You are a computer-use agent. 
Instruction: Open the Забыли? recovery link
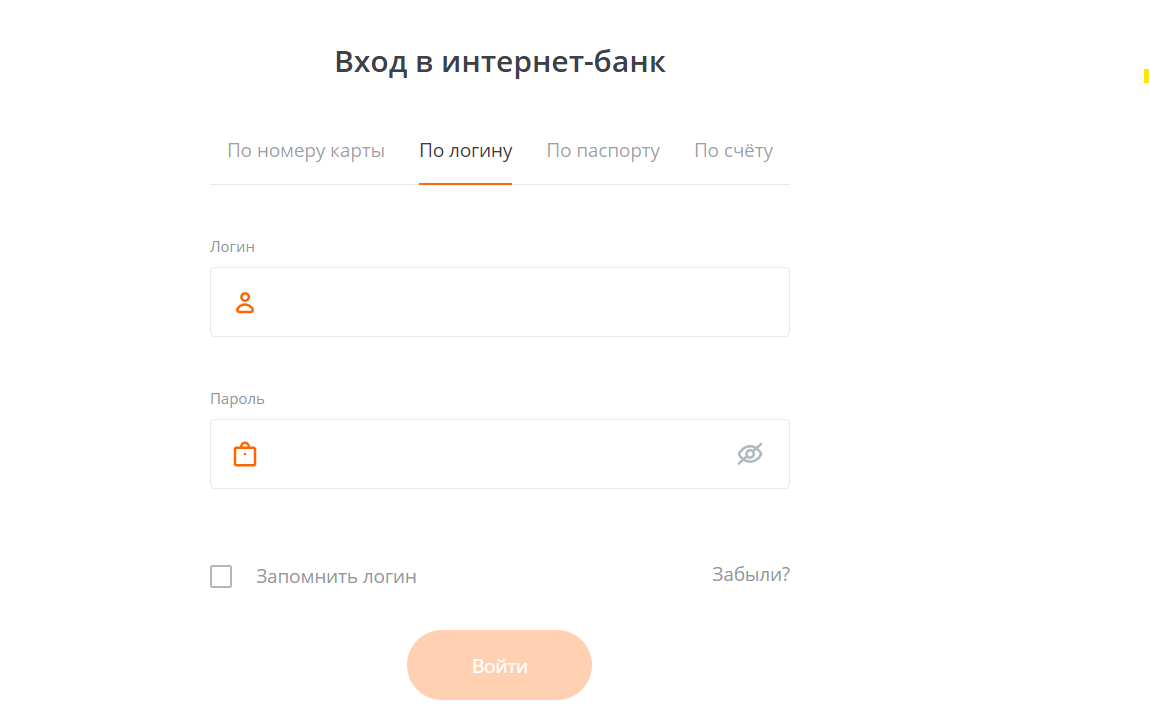(750, 575)
